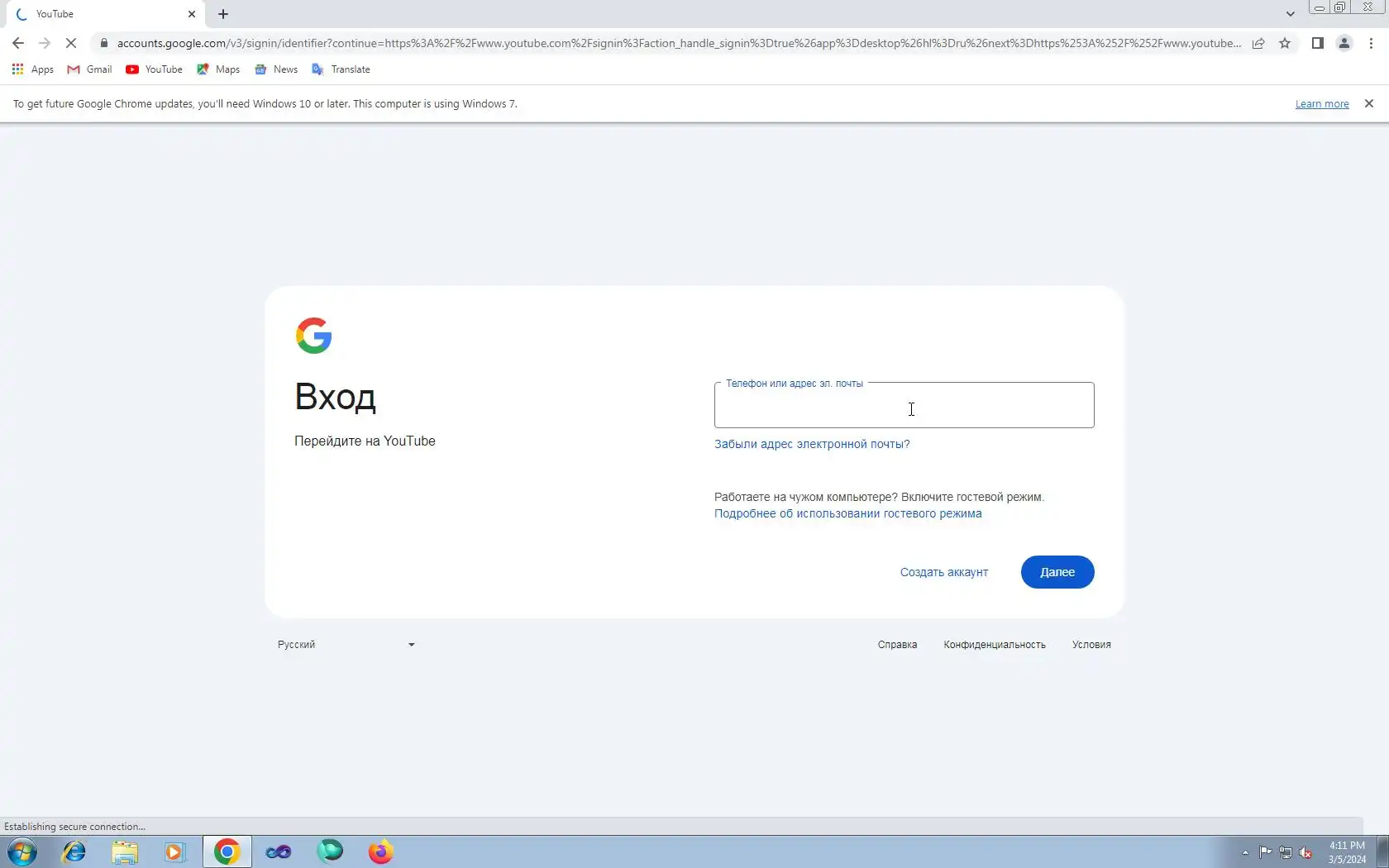Screen dimensions: 1389x868
Task: Open Windows Explorer folder on taskbar
Action: tap(125, 851)
